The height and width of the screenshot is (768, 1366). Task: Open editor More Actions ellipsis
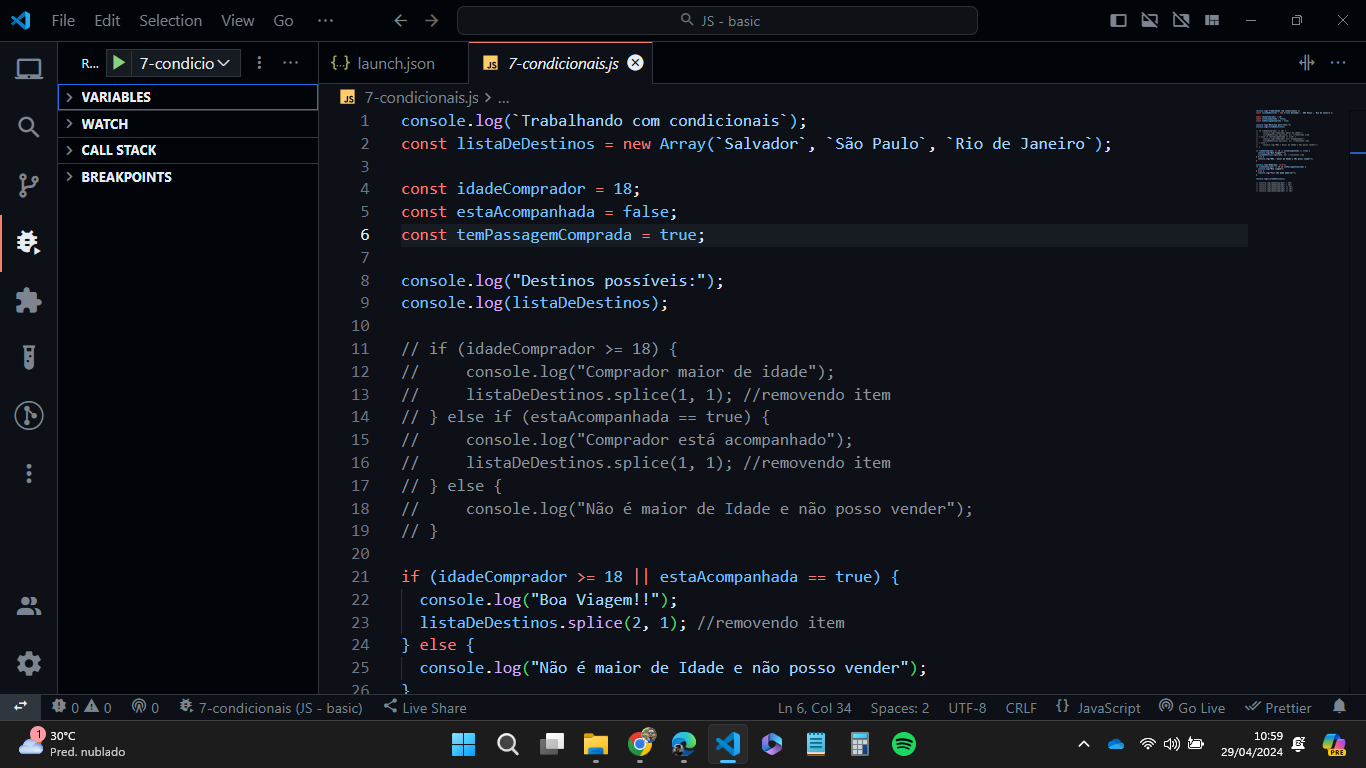pos(1338,63)
